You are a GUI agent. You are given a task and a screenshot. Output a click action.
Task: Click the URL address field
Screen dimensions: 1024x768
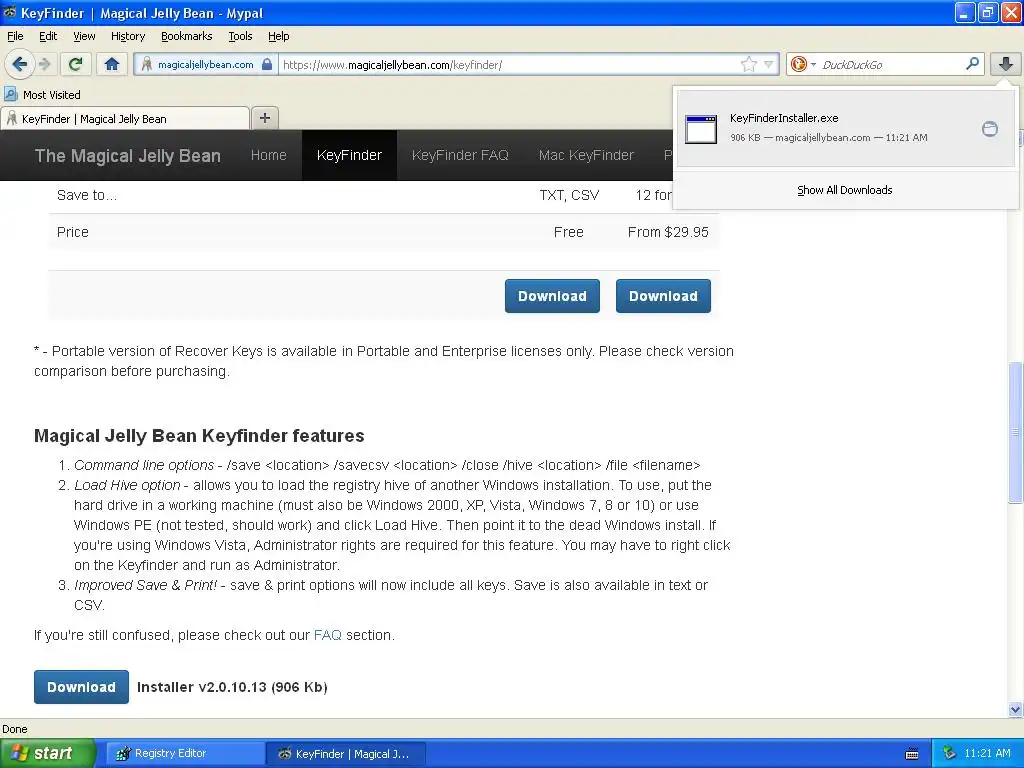tap(509, 64)
